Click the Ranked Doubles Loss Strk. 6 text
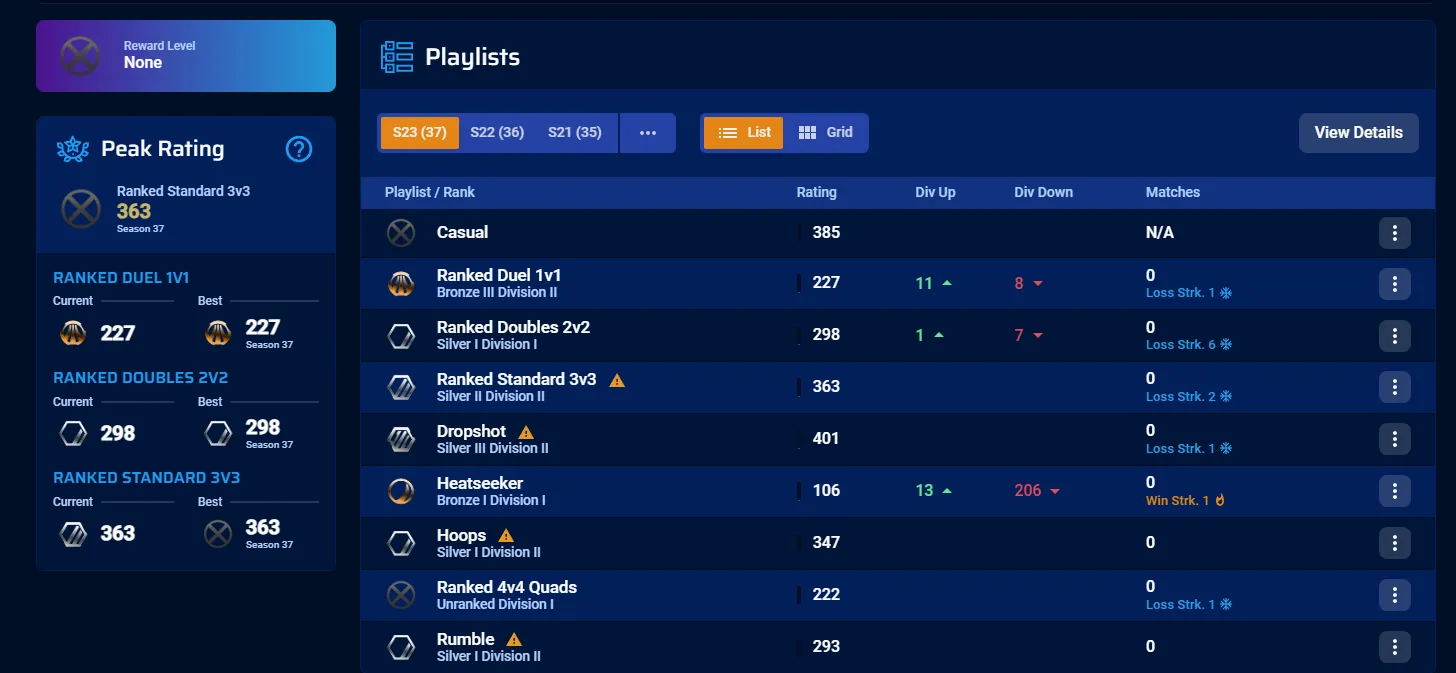 click(x=1181, y=344)
